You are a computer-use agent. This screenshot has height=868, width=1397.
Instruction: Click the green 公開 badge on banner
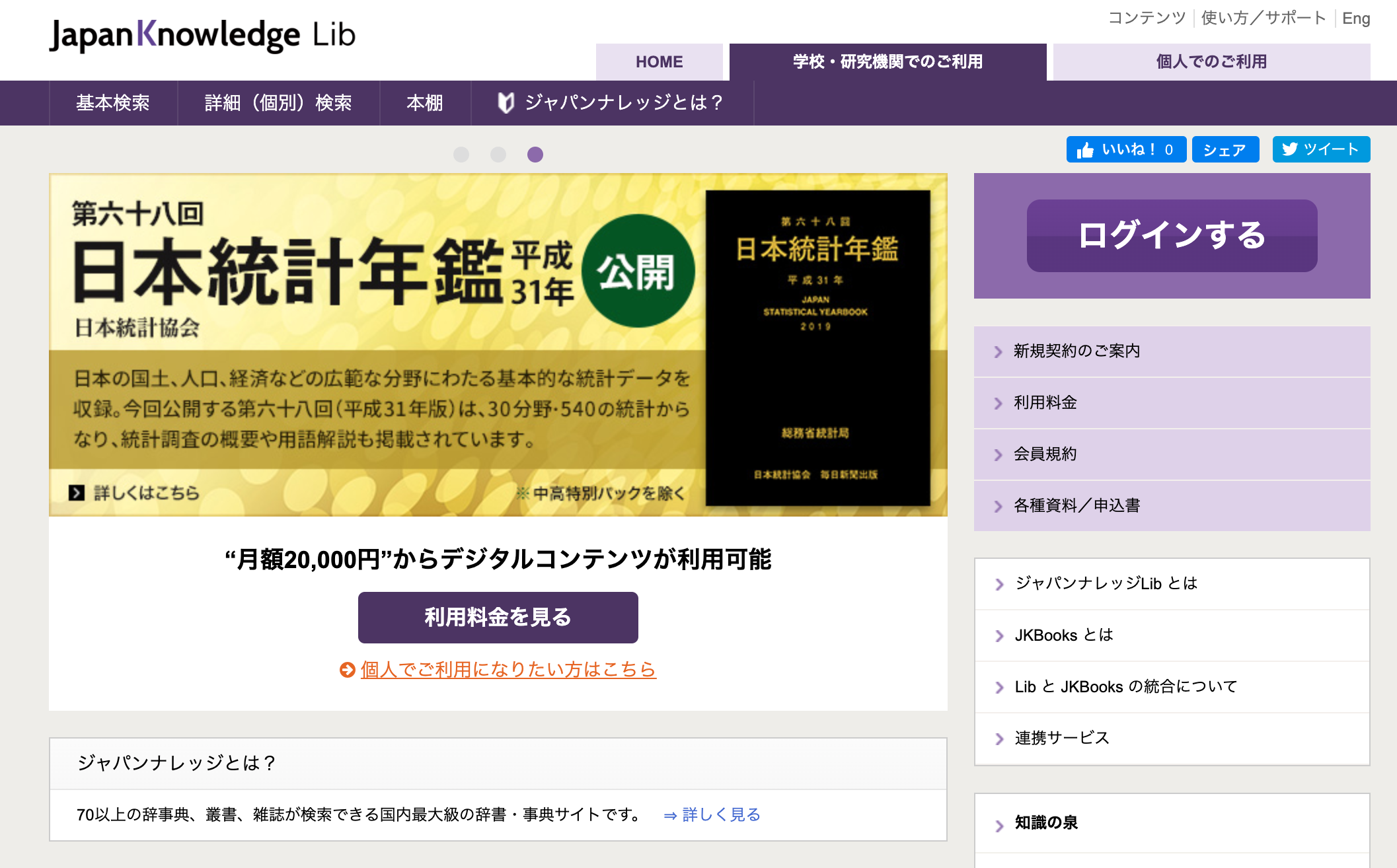[x=638, y=271]
